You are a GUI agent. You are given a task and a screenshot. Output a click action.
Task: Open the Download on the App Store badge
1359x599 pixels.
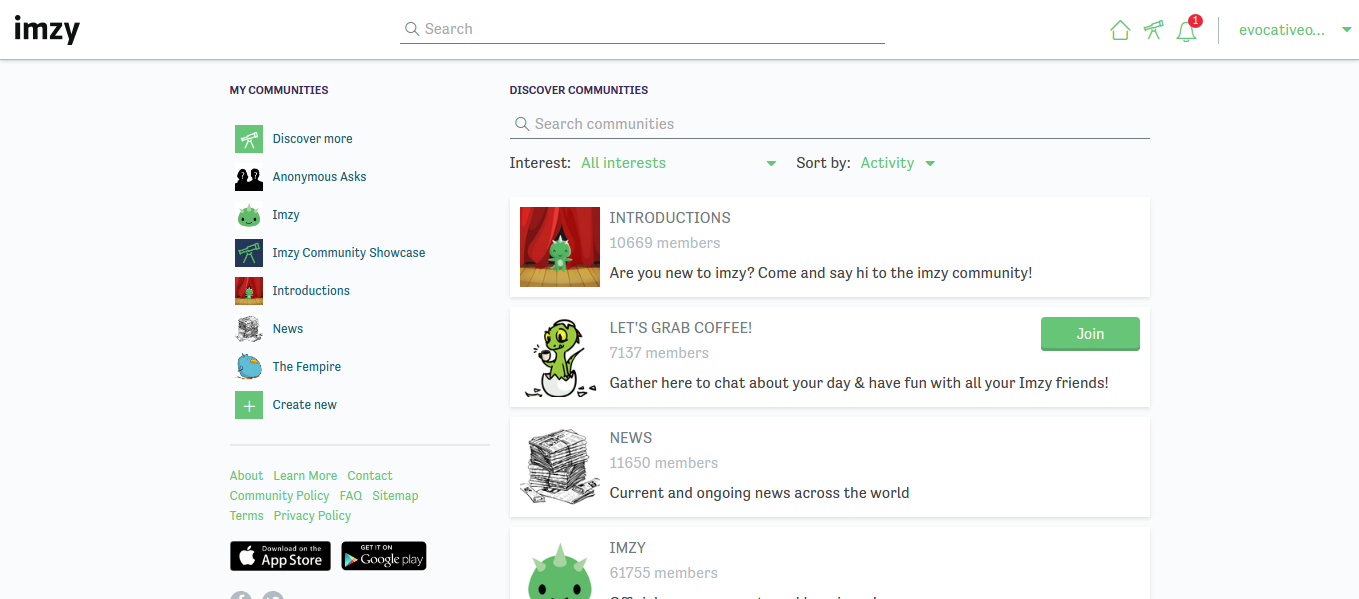pyautogui.click(x=280, y=556)
